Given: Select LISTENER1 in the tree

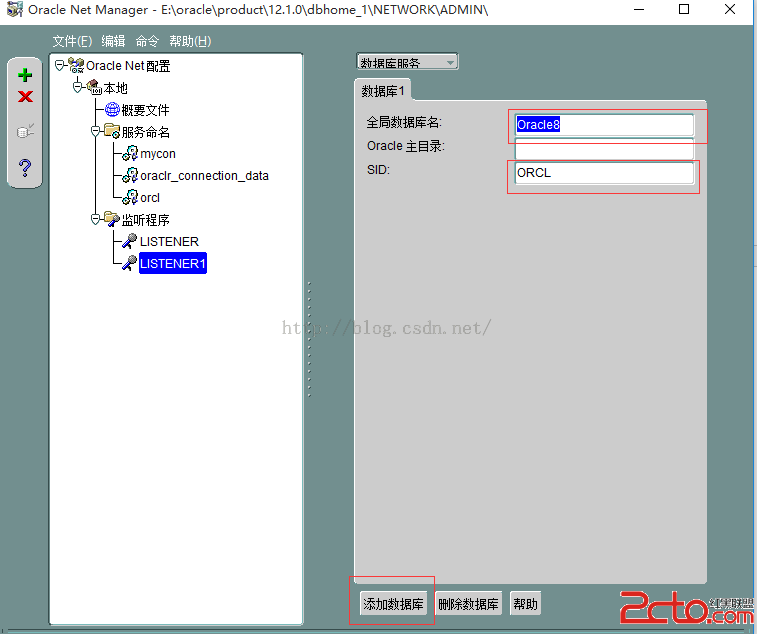Looking at the screenshot, I should pos(173,263).
